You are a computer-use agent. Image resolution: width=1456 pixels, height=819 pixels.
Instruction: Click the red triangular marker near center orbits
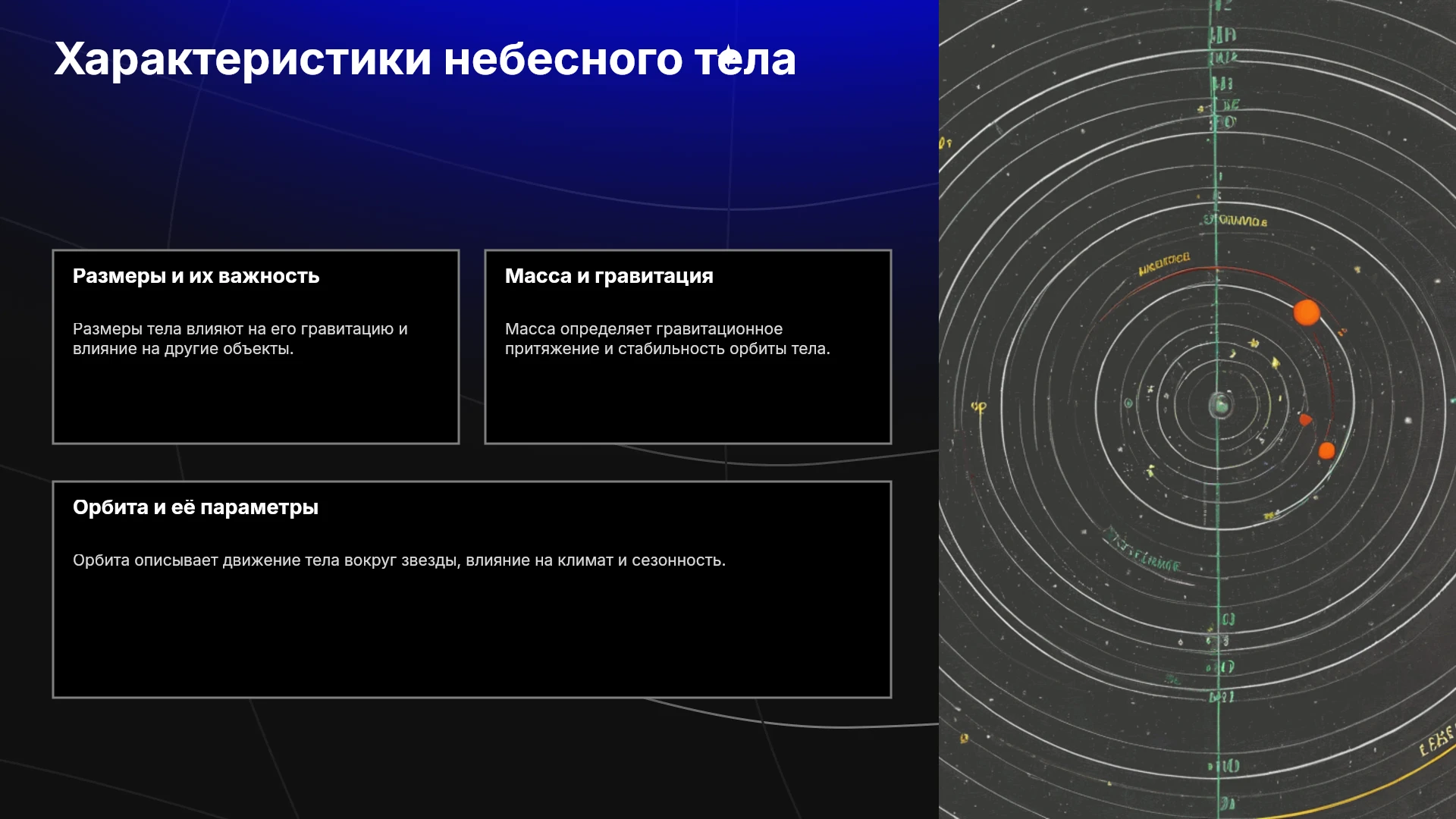tap(1304, 419)
